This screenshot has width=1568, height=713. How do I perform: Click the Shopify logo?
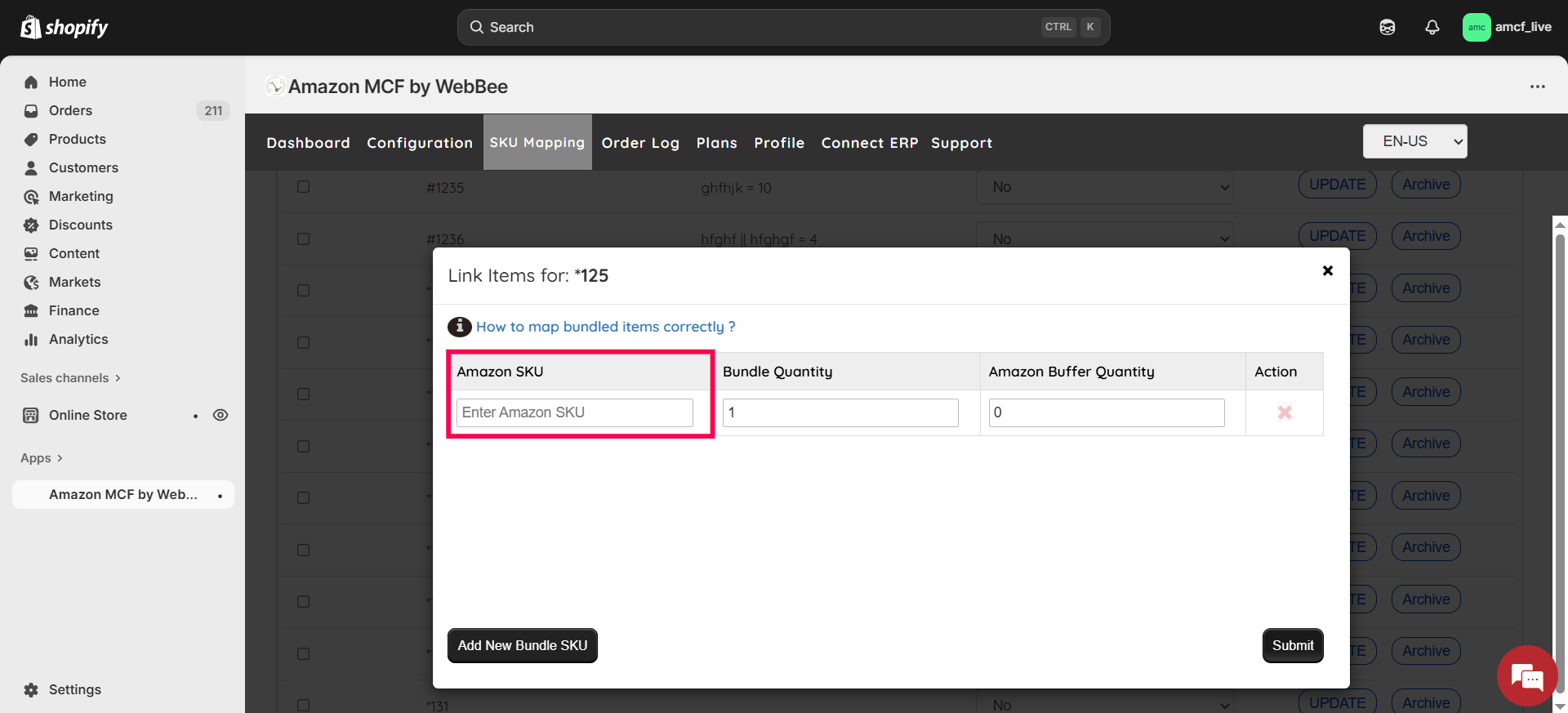(x=65, y=27)
